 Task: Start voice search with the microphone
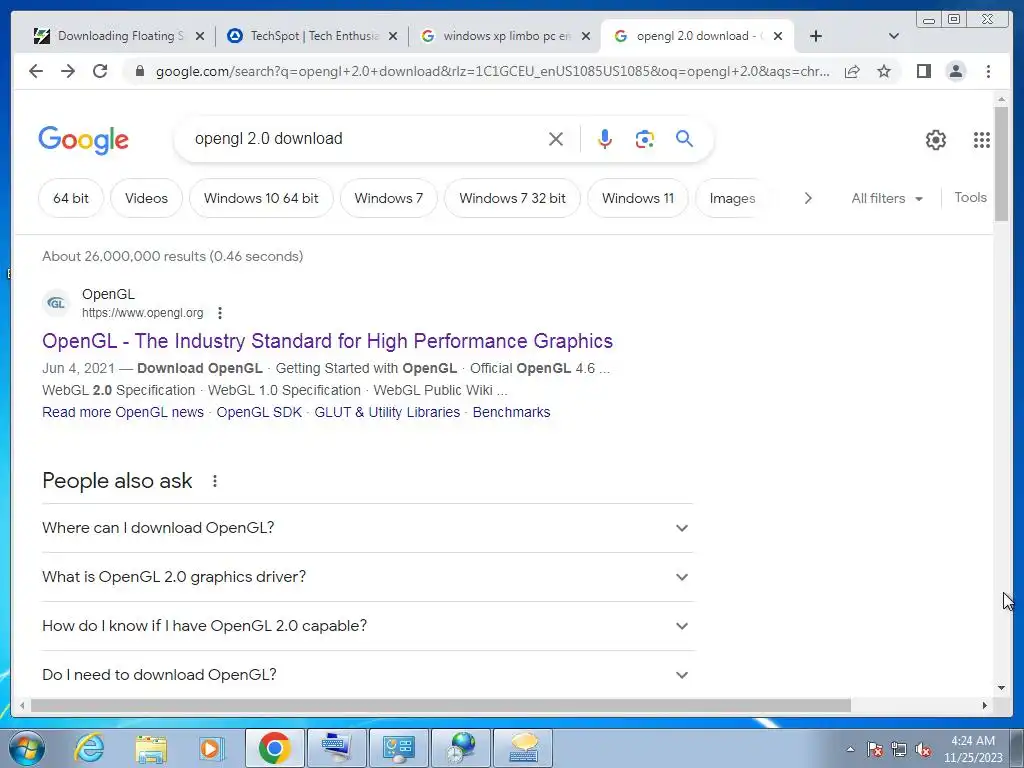coord(605,139)
